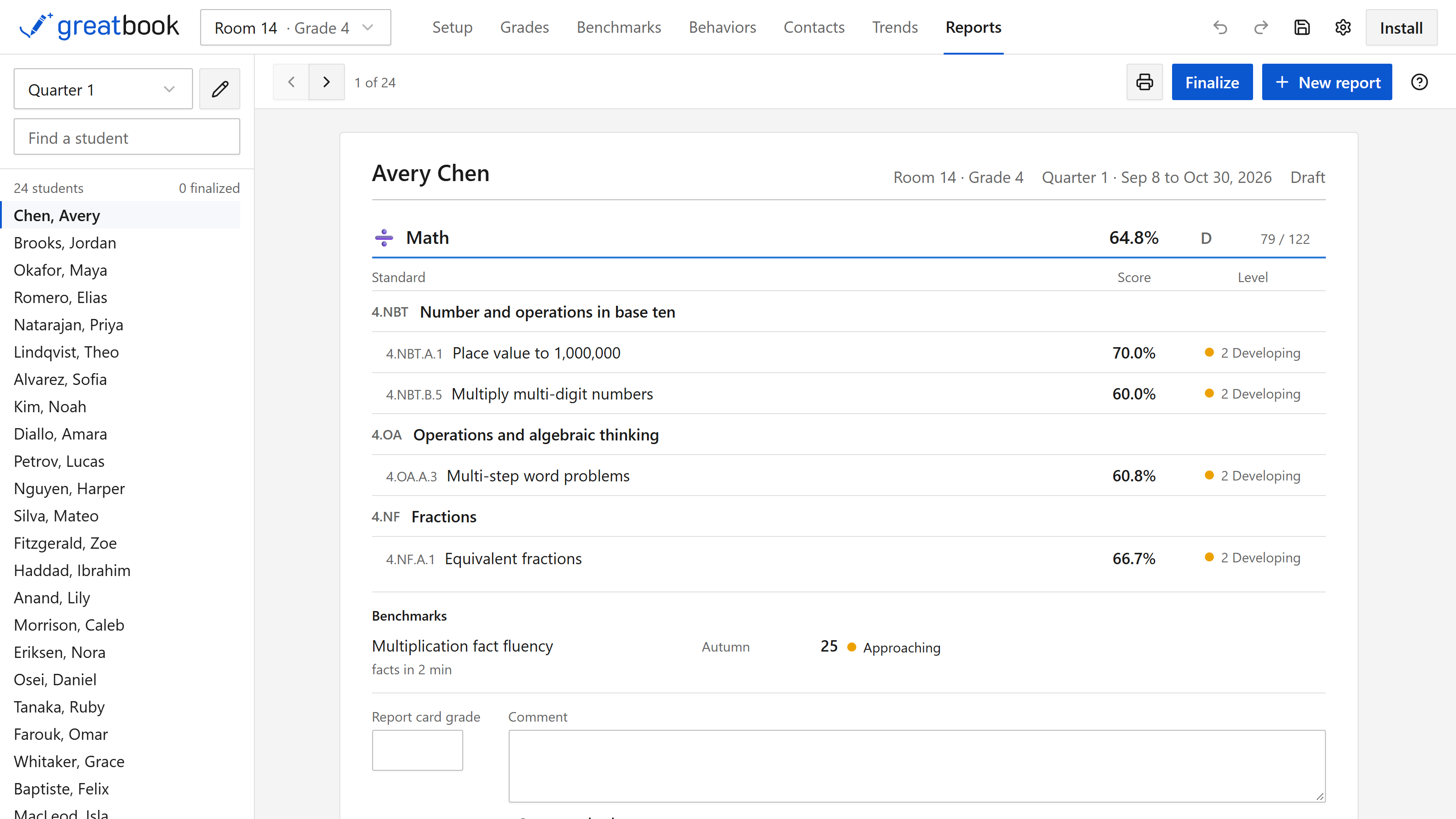Expand the Quarter 1 dropdown

(103, 89)
